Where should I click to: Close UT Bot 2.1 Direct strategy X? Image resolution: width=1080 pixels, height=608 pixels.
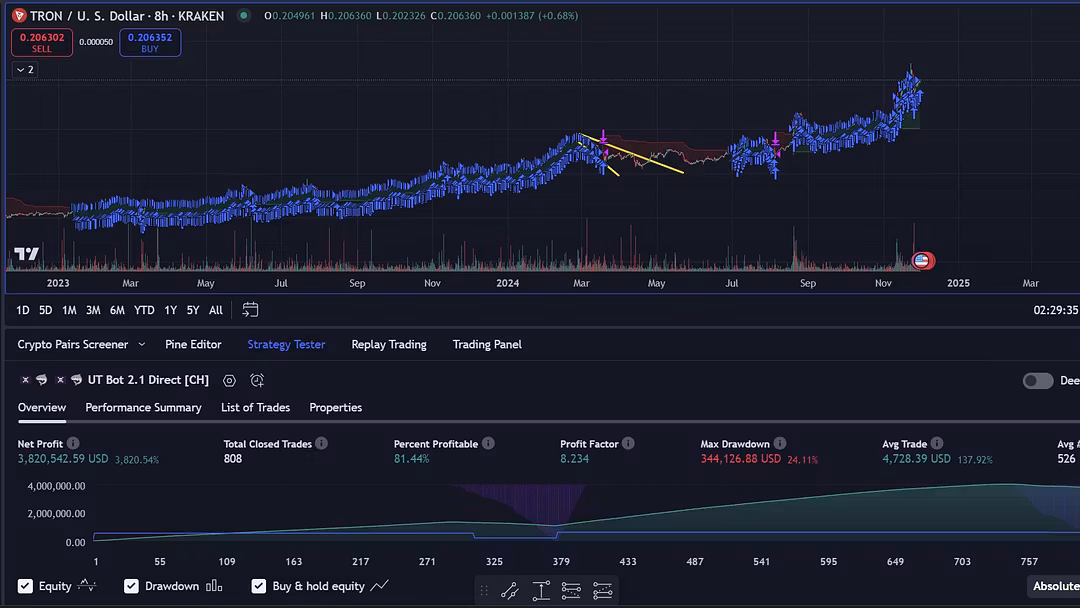tap(61, 379)
